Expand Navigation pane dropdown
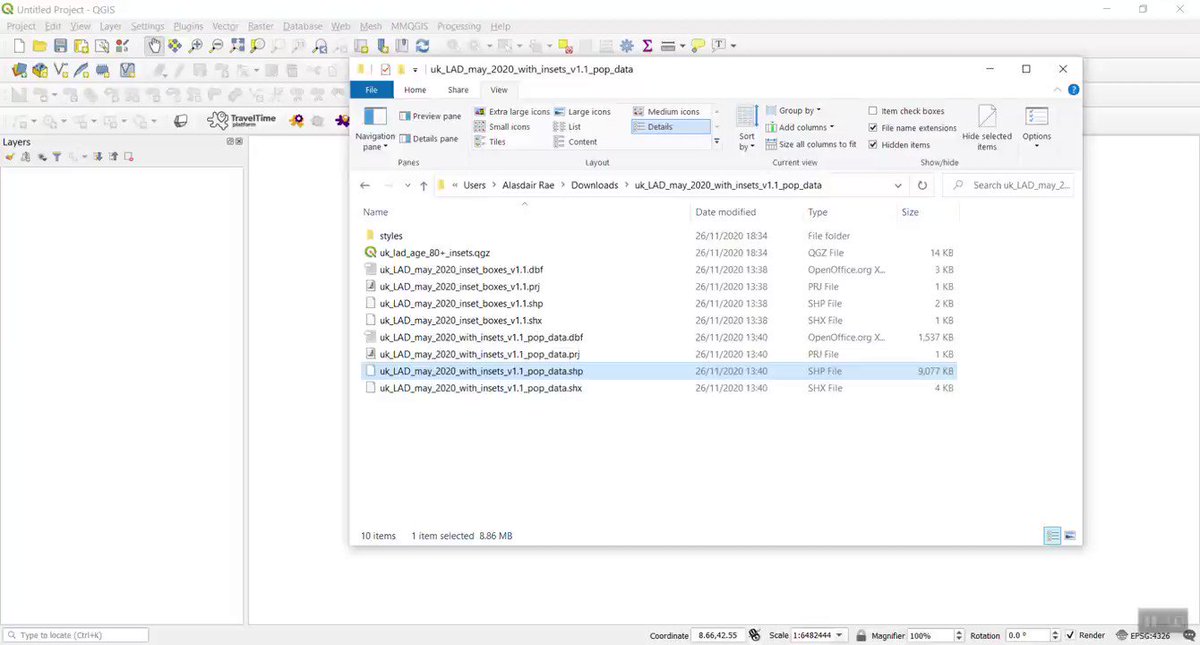1200x645 pixels. (x=376, y=128)
